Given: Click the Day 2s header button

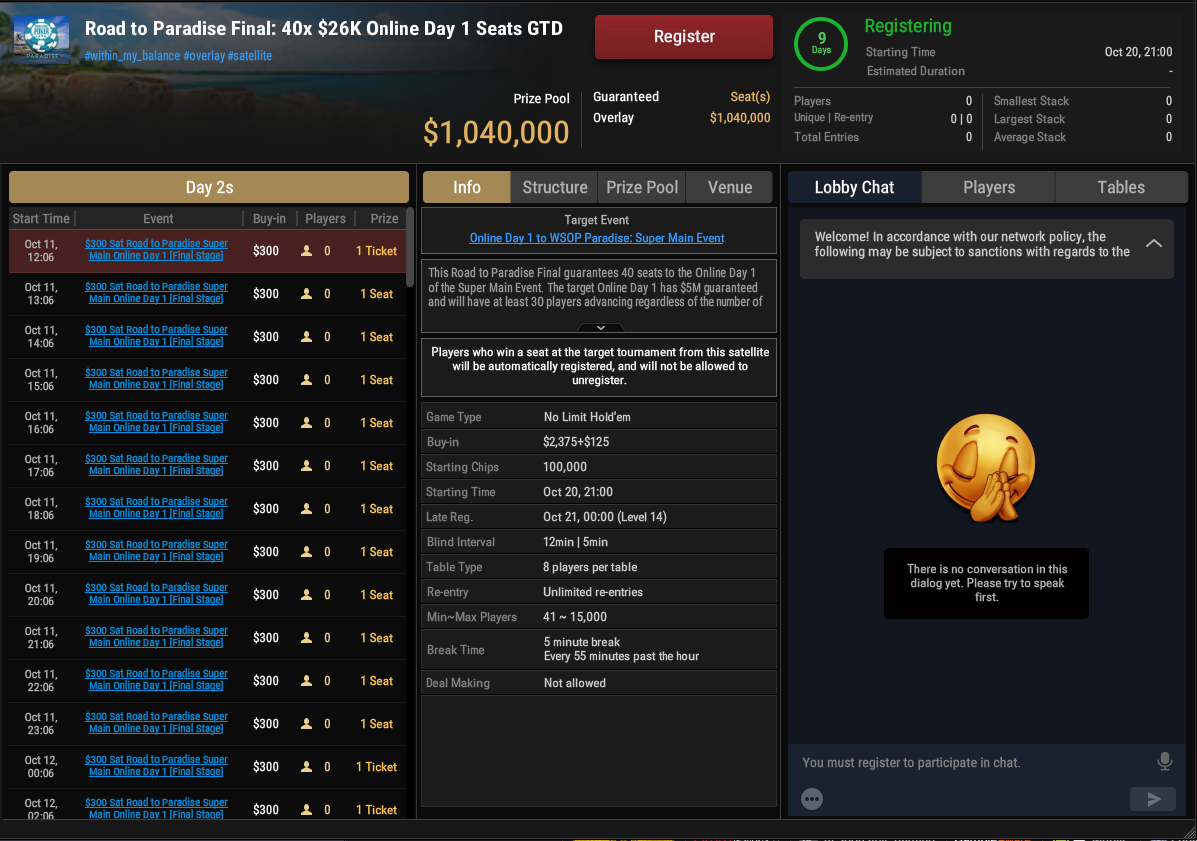Looking at the screenshot, I should tap(209, 187).
